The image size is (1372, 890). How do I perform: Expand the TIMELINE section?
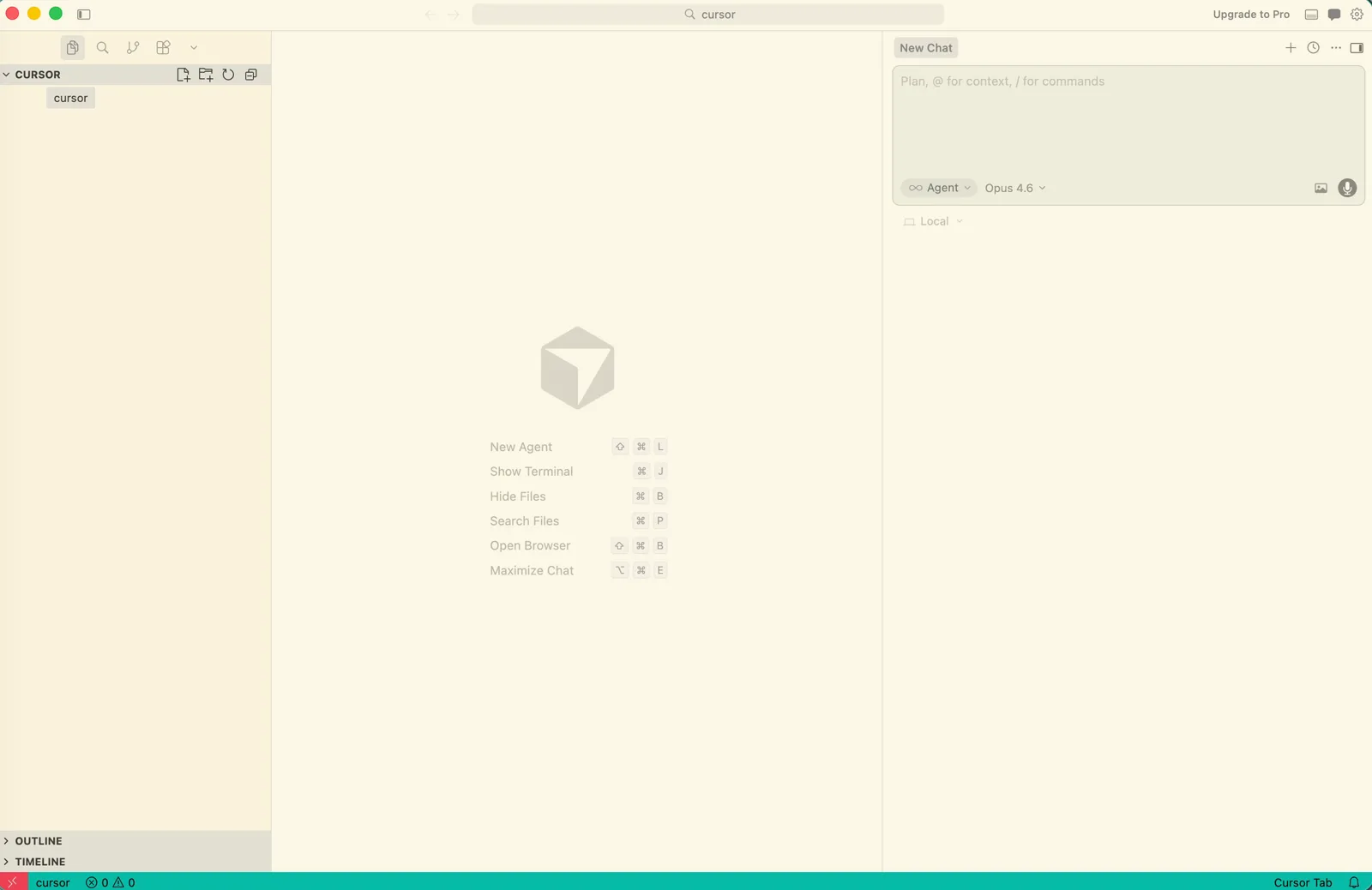pos(135,862)
